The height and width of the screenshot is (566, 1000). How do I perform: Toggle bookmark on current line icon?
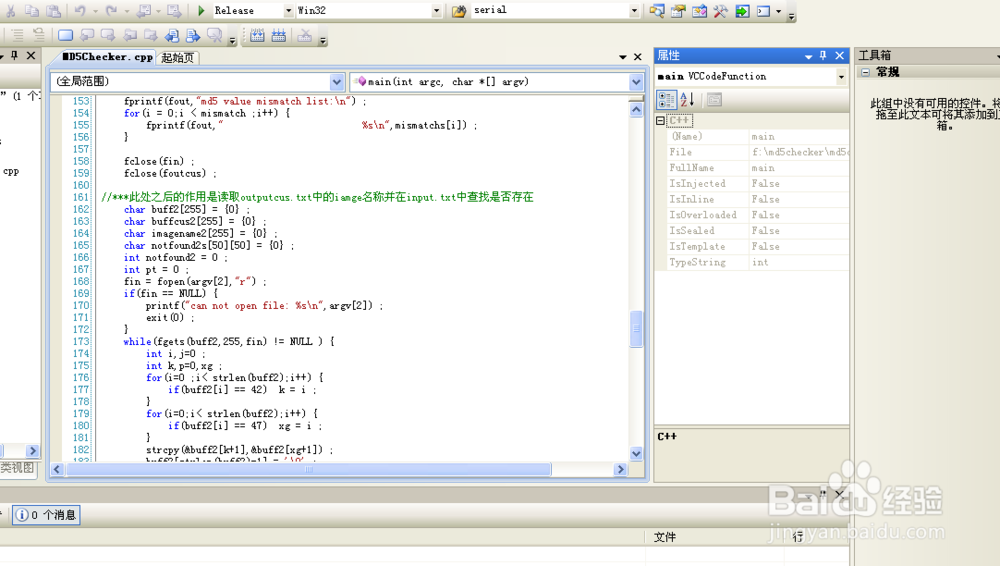(x=65, y=35)
